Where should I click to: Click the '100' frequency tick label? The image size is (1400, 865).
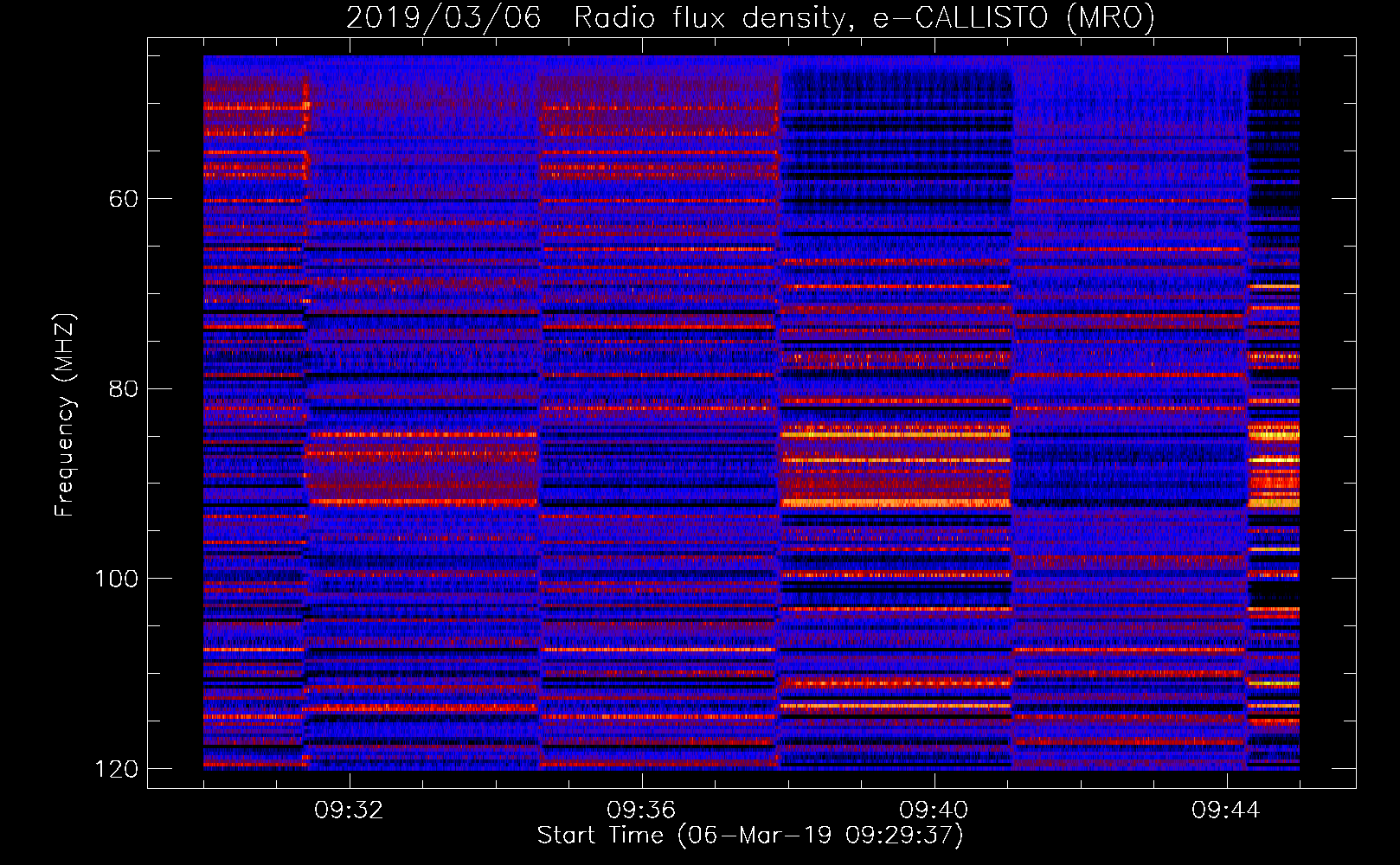tap(117, 579)
